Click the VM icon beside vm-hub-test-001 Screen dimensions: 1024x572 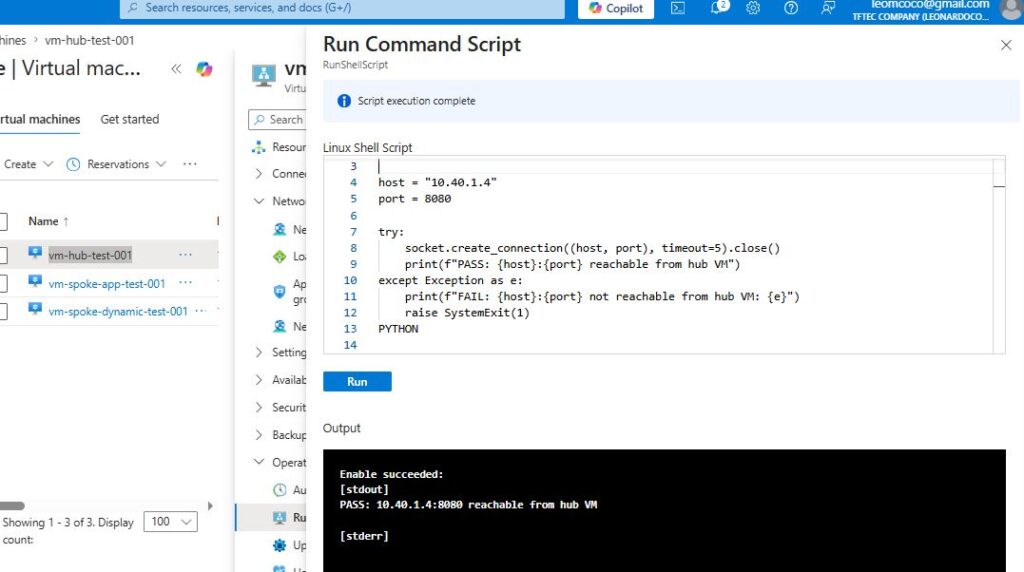coord(35,253)
